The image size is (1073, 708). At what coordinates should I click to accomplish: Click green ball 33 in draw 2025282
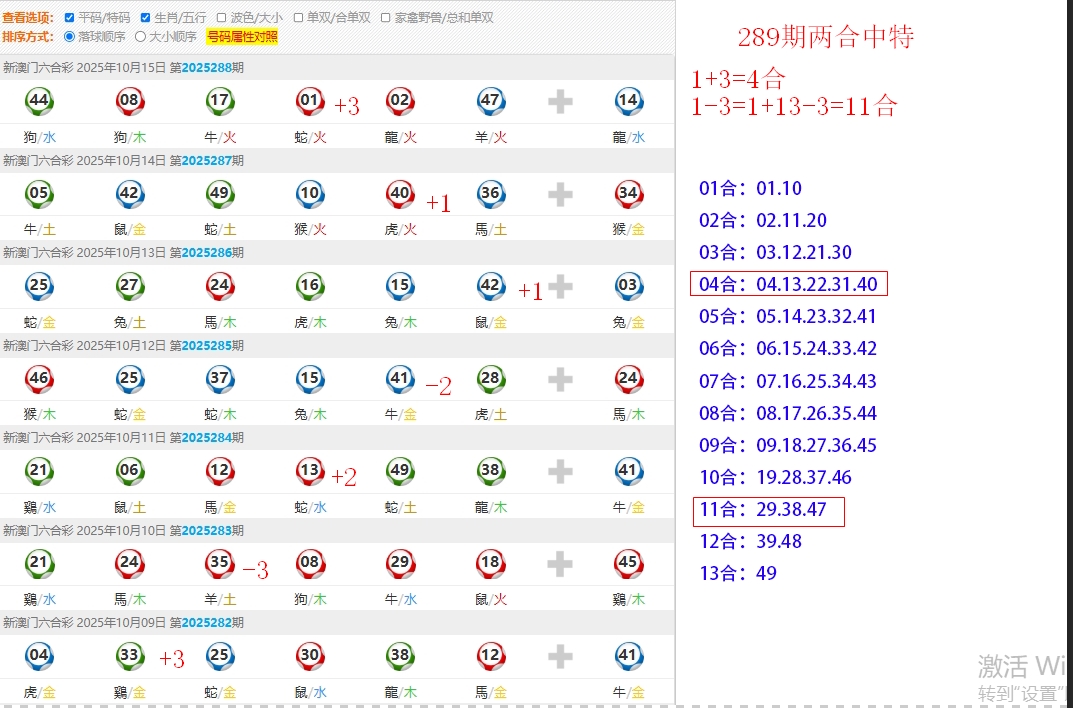[129, 656]
